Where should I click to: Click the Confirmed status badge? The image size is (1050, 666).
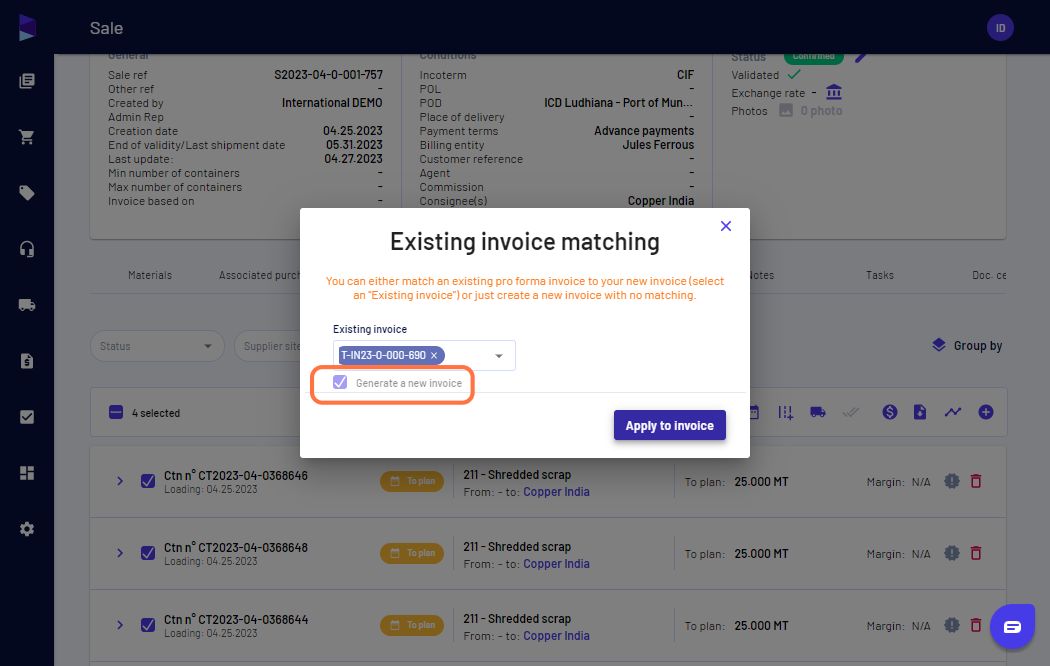[814, 58]
